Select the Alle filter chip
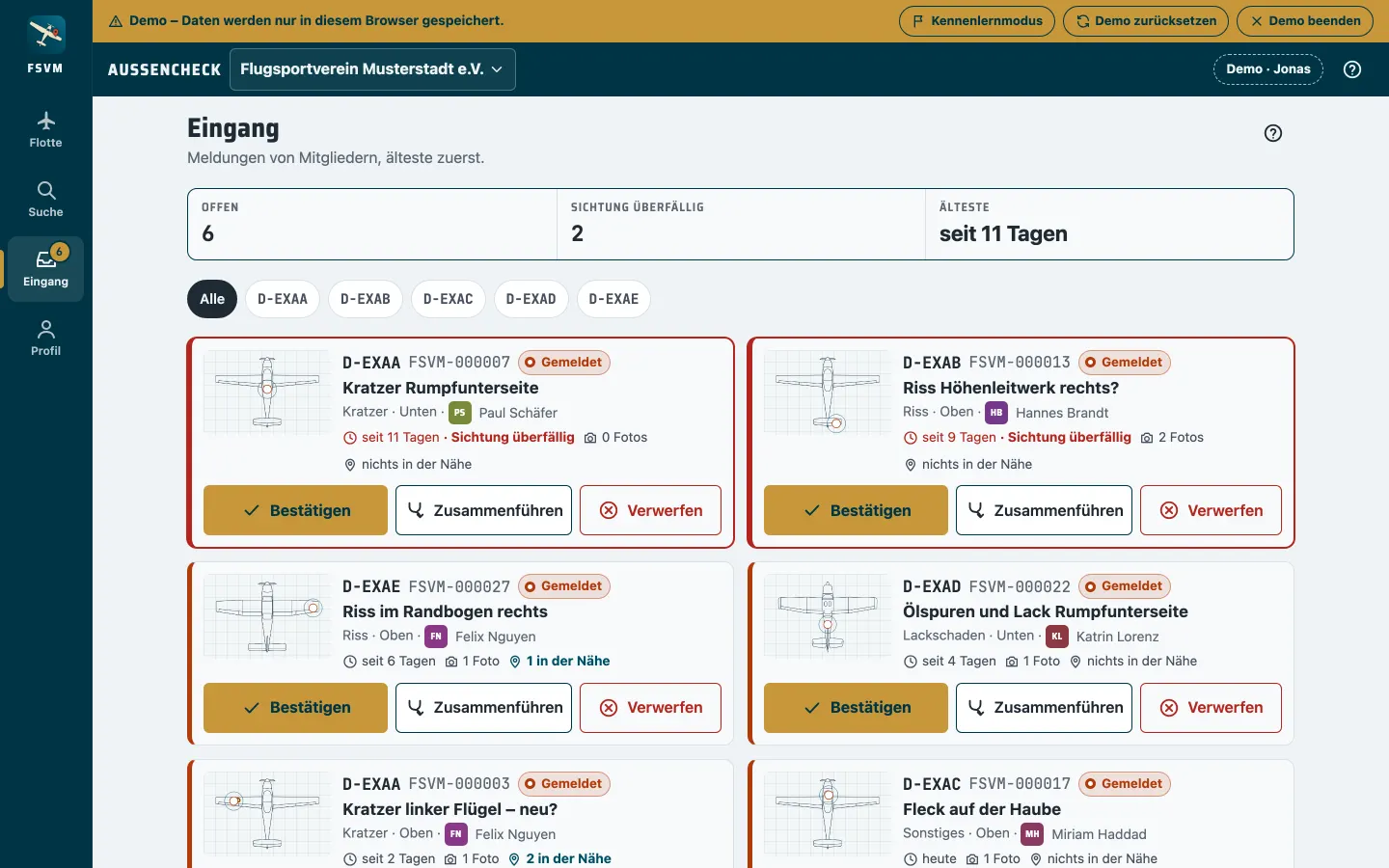 (212, 299)
